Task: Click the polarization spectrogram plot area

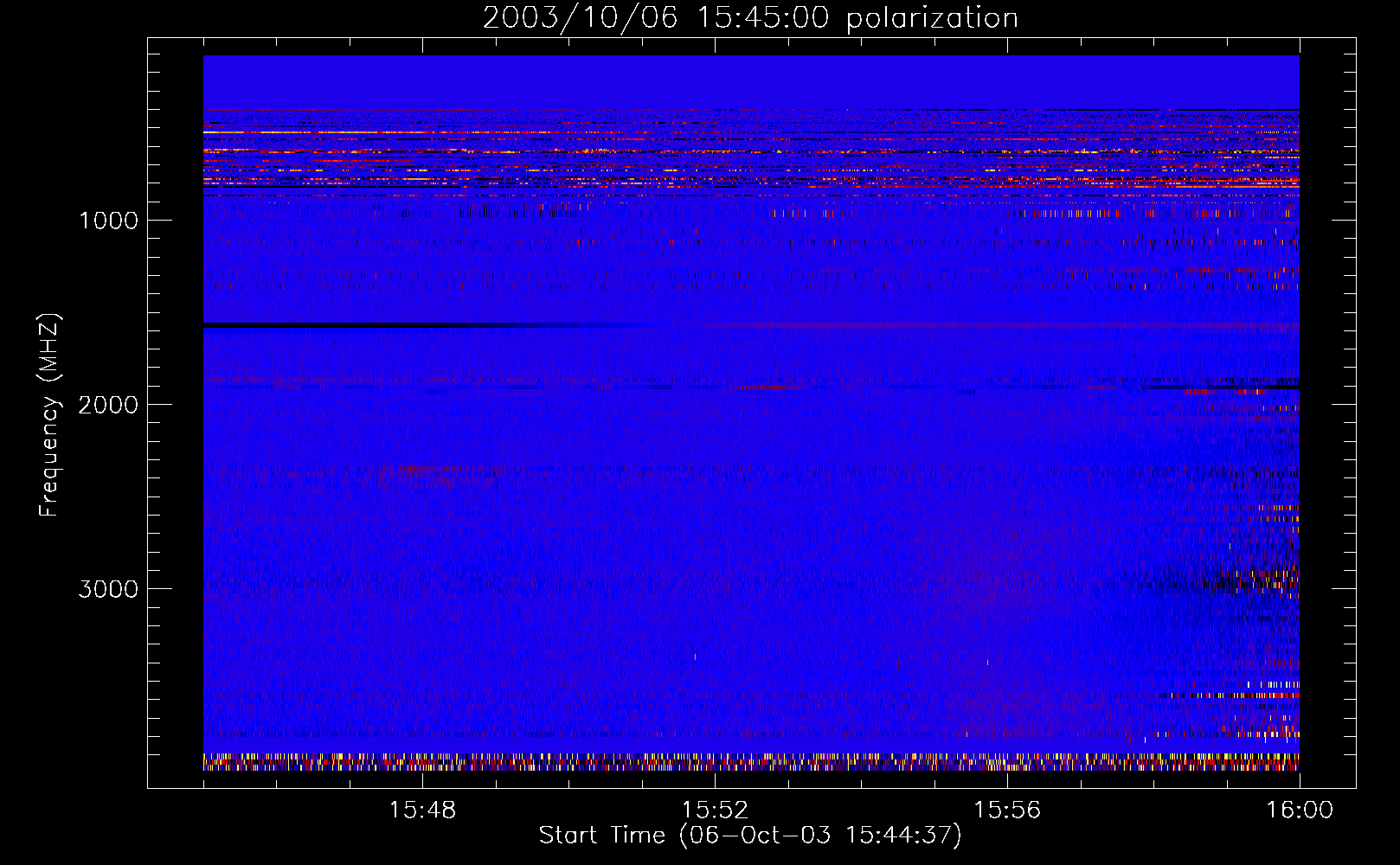Action: [x=751, y=413]
